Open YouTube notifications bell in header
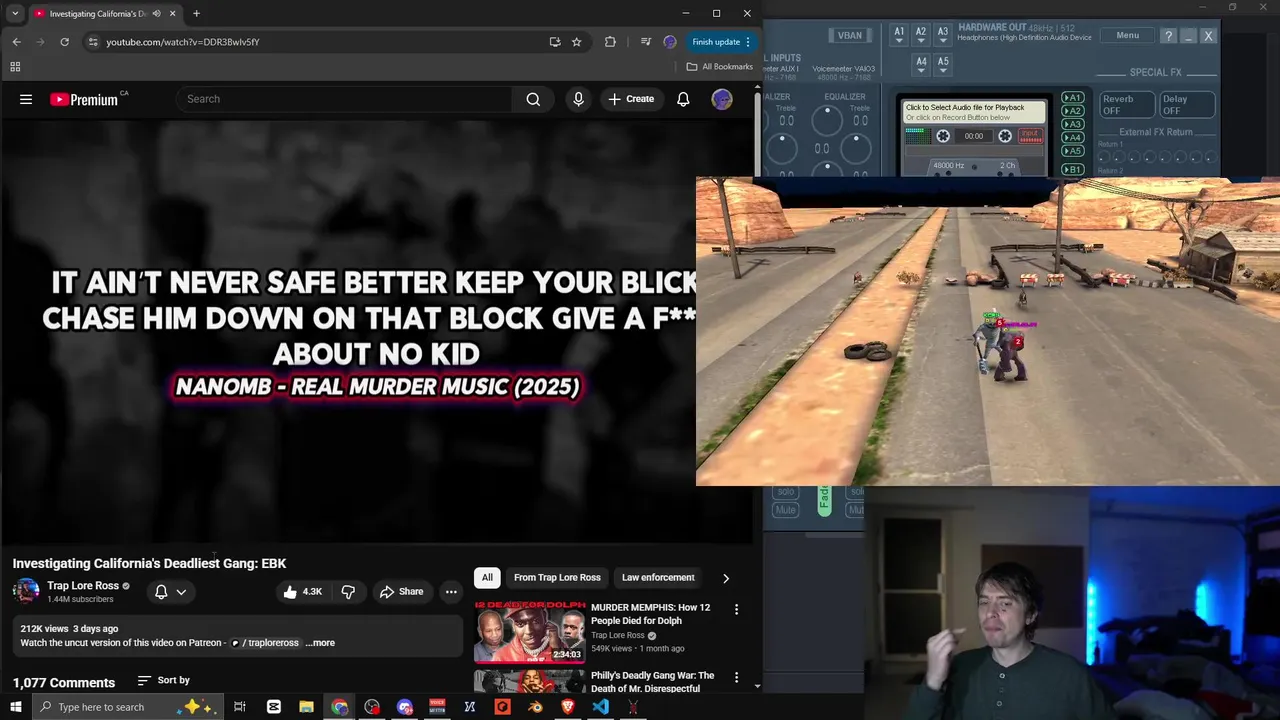 coord(683,99)
